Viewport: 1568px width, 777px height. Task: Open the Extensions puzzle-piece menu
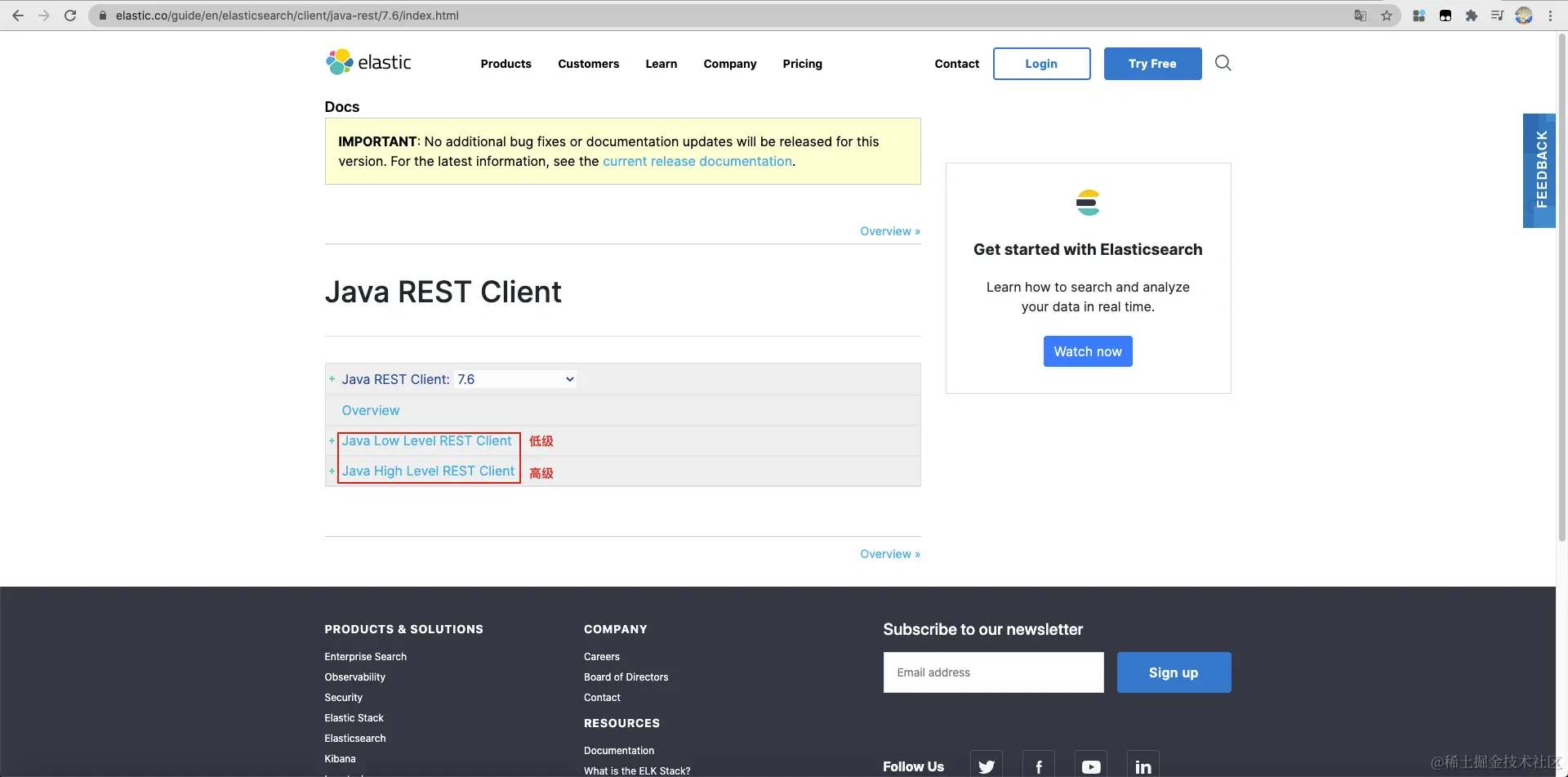(1472, 16)
